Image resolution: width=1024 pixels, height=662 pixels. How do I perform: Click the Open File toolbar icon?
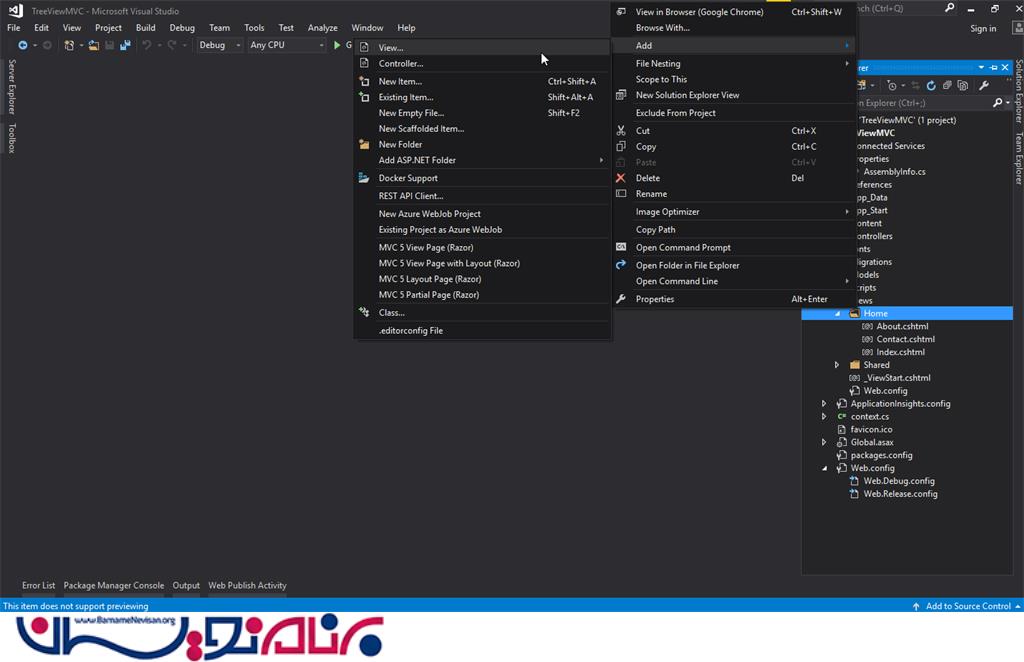tap(94, 45)
